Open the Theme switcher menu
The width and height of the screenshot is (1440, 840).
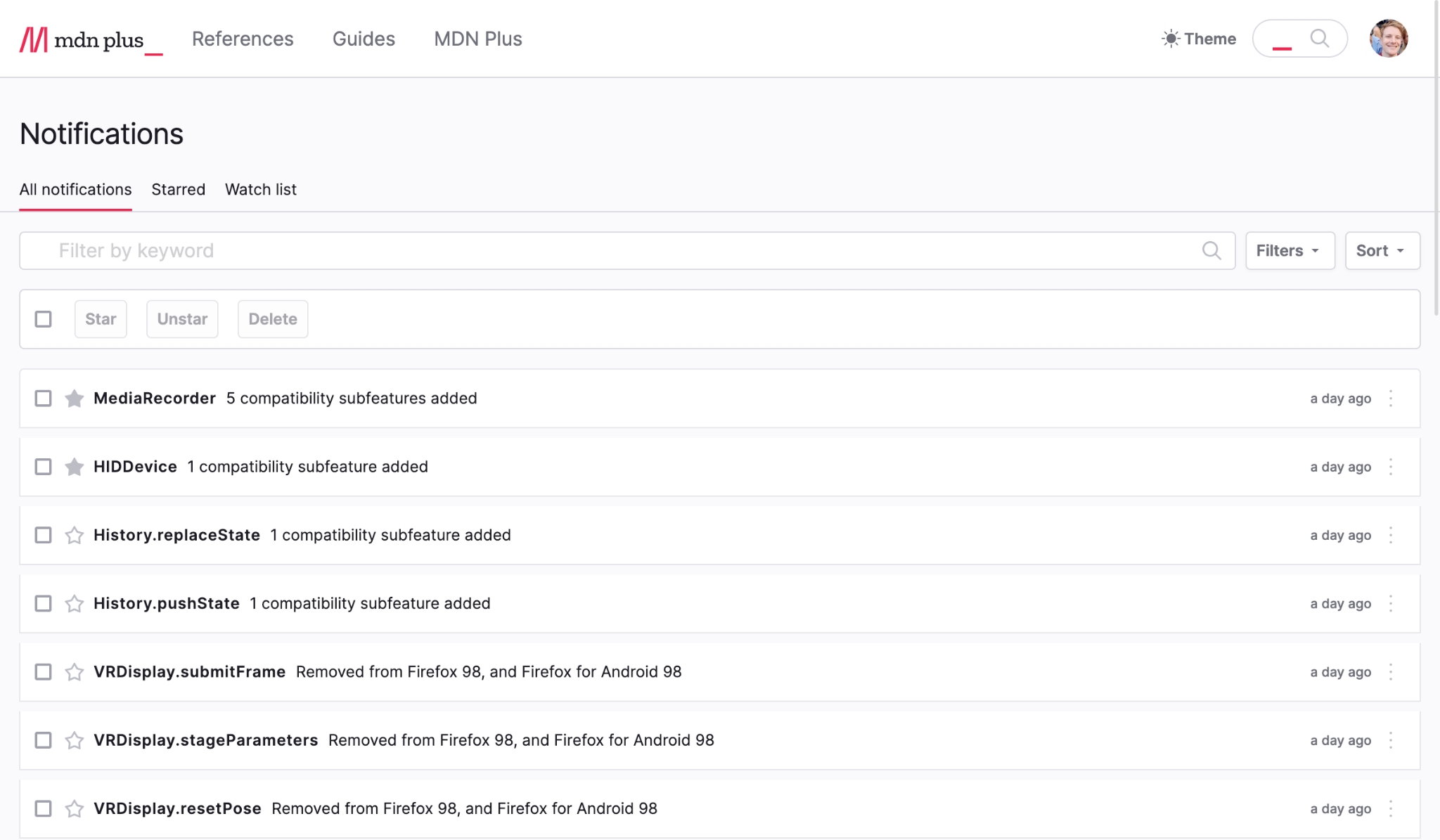click(1199, 39)
